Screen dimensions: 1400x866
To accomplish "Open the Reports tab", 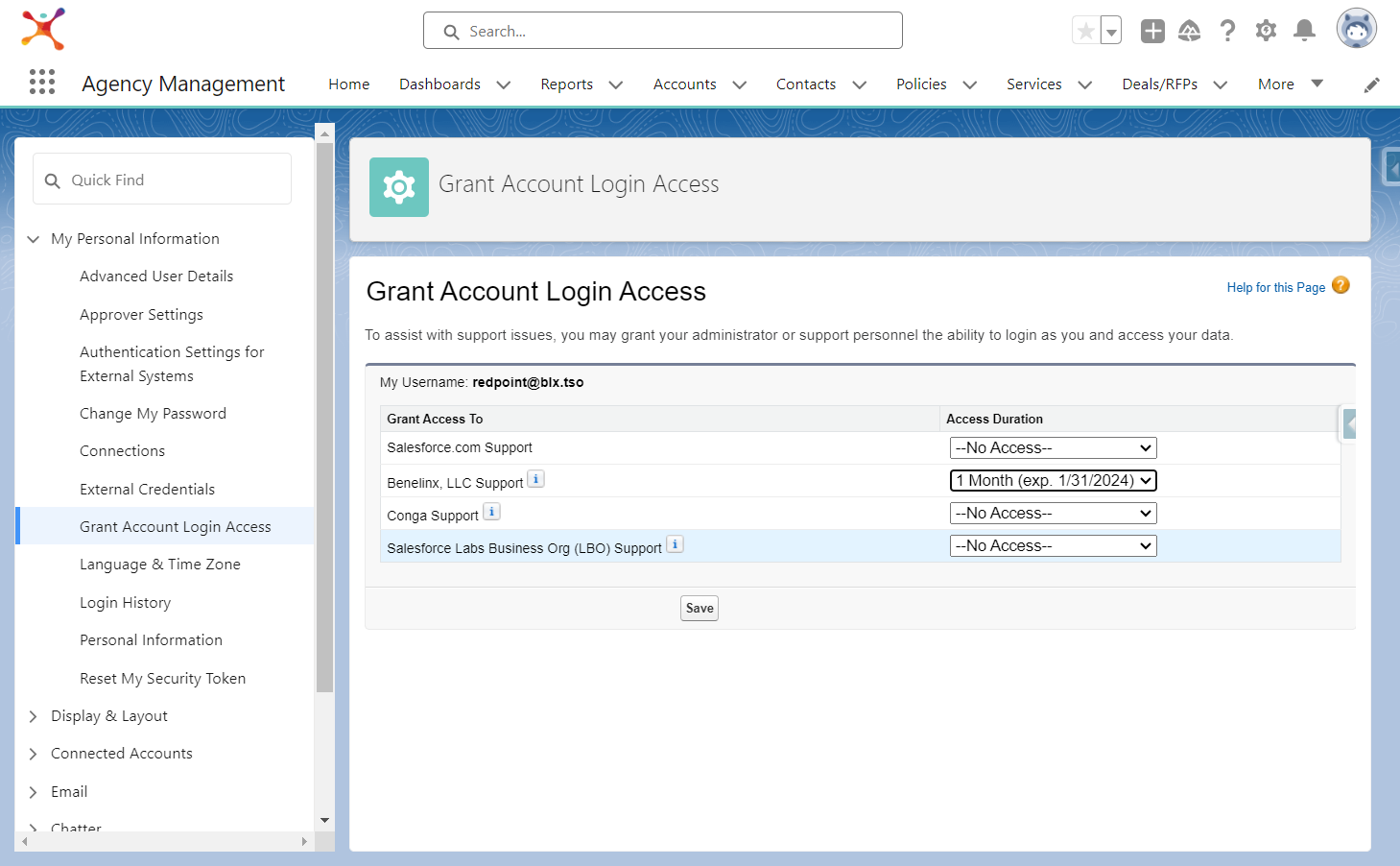I will point(566,84).
